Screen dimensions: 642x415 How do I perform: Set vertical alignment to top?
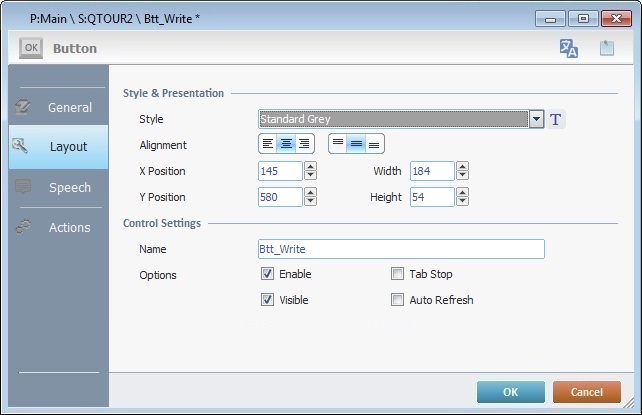[x=339, y=144]
